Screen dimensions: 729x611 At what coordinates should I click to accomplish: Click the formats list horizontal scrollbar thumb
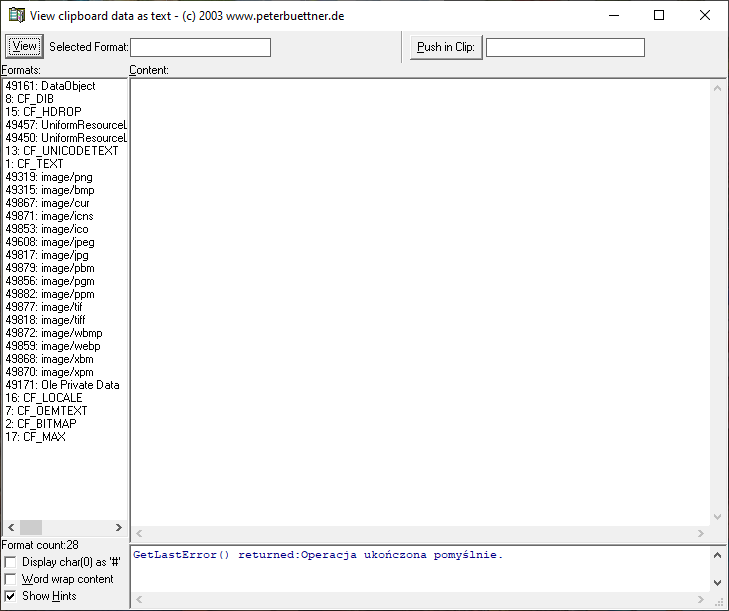pyautogui.click(x=31, y=527)
